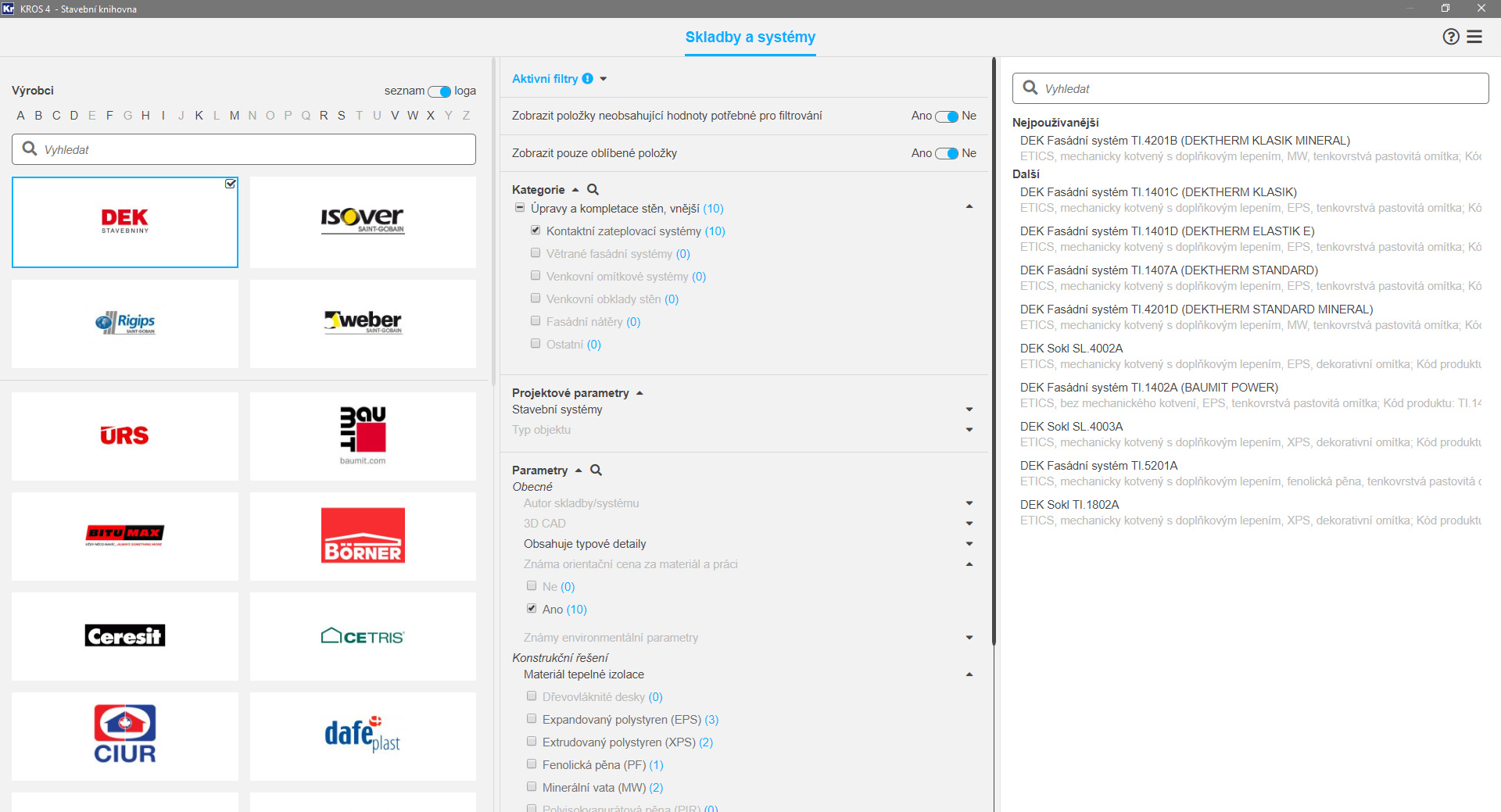
Task: Select the Rigips manufacturer logo
Action: 125,324
